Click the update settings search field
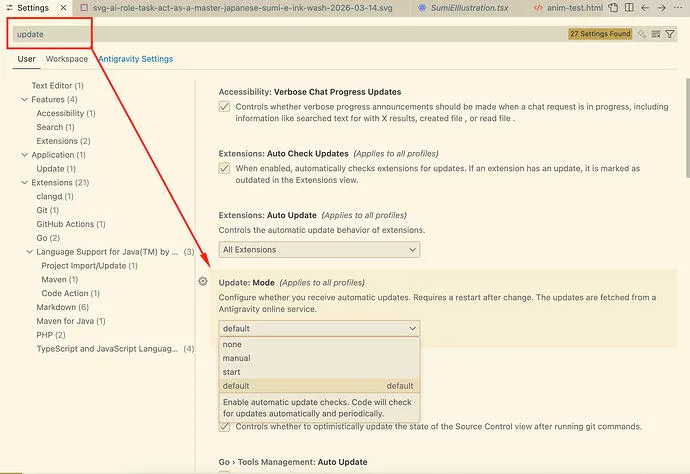 [280, 33]
